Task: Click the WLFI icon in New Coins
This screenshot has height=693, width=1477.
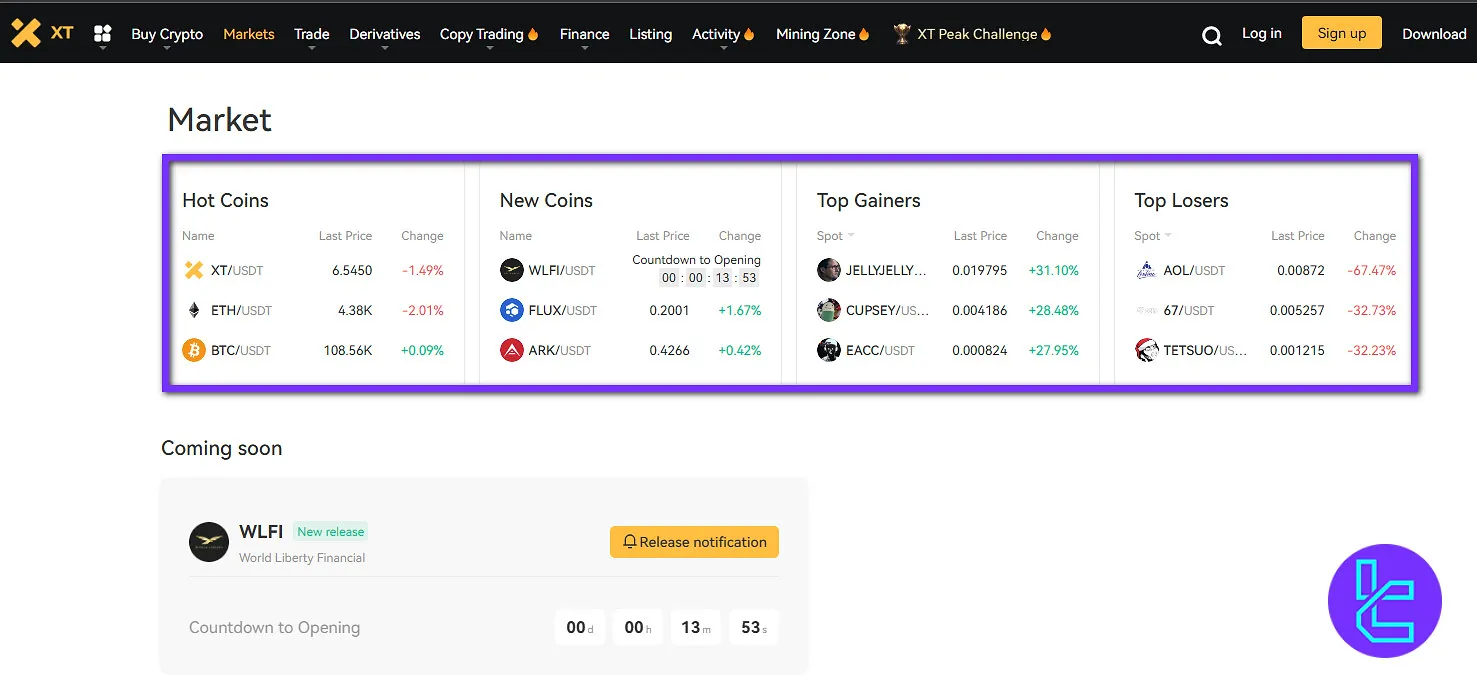Action: (x=511, y=270)
